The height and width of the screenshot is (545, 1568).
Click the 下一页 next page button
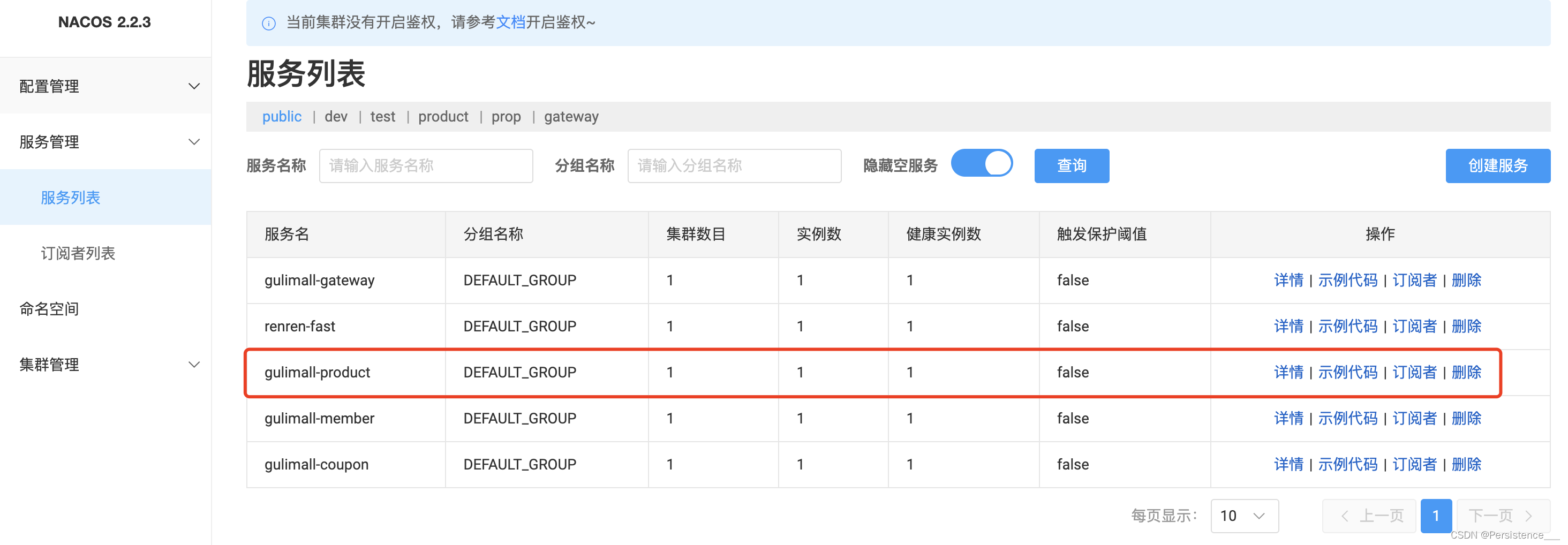pyautogui.click(x=1503, y=516)
